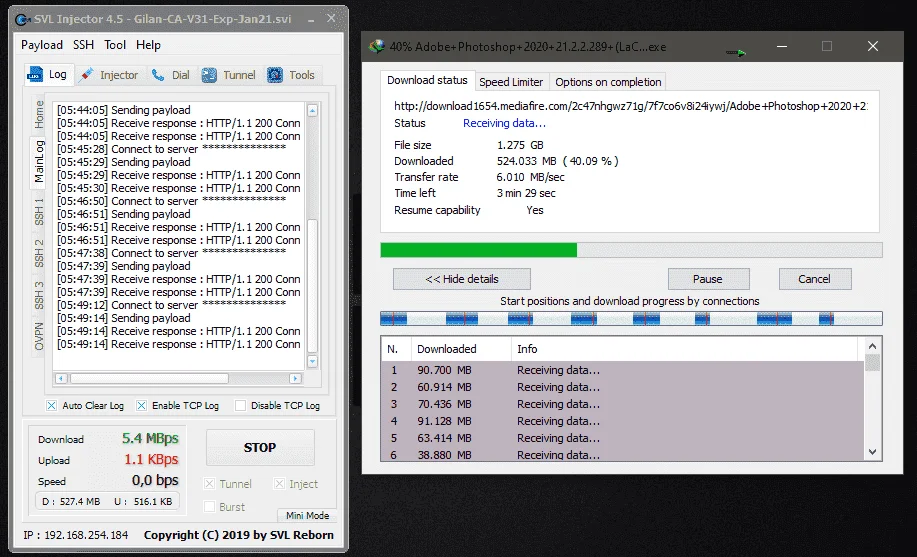The height and width of the screenshot is (557, 917).
Task: Open the SSH menu
Action: click(x=83, y=45)
